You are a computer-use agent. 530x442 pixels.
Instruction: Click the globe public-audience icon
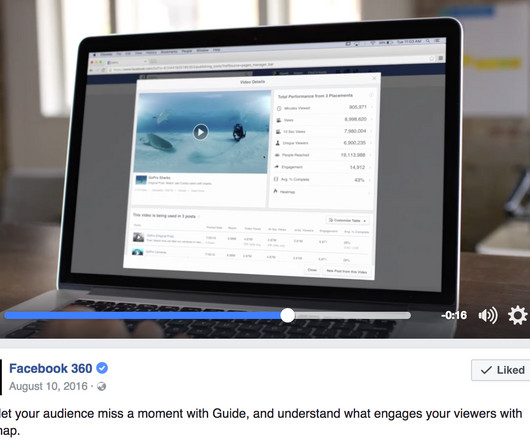click(101, 386)
